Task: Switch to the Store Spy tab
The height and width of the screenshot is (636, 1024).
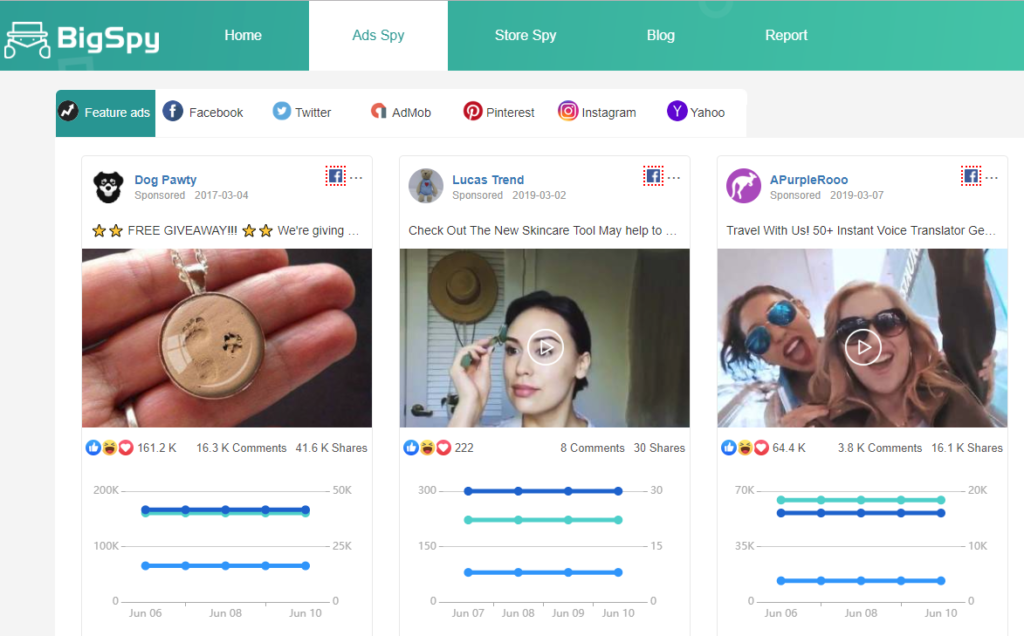Action: pos(525,35)
